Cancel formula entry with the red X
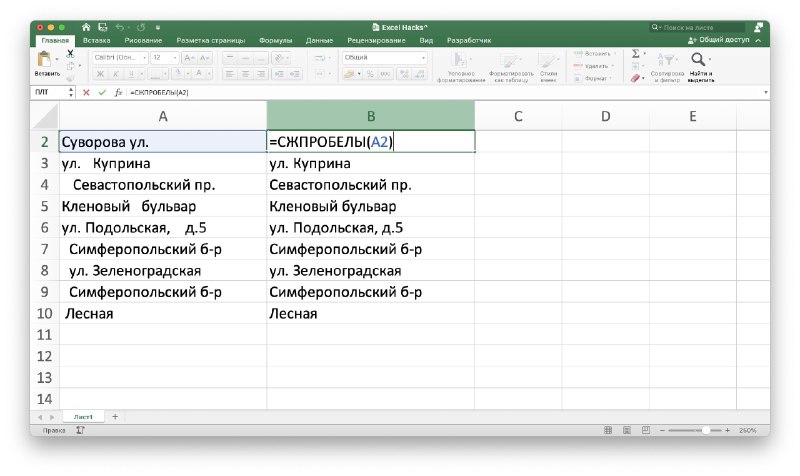The image size is (800, 476). pyautogui.click(x=86, y=92)
